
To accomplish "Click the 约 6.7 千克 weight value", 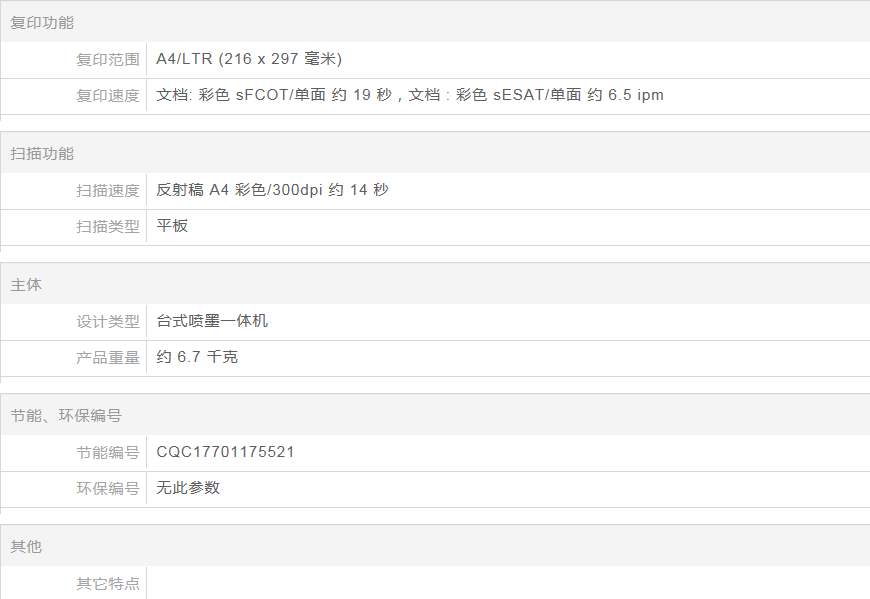I will [197, 357].
